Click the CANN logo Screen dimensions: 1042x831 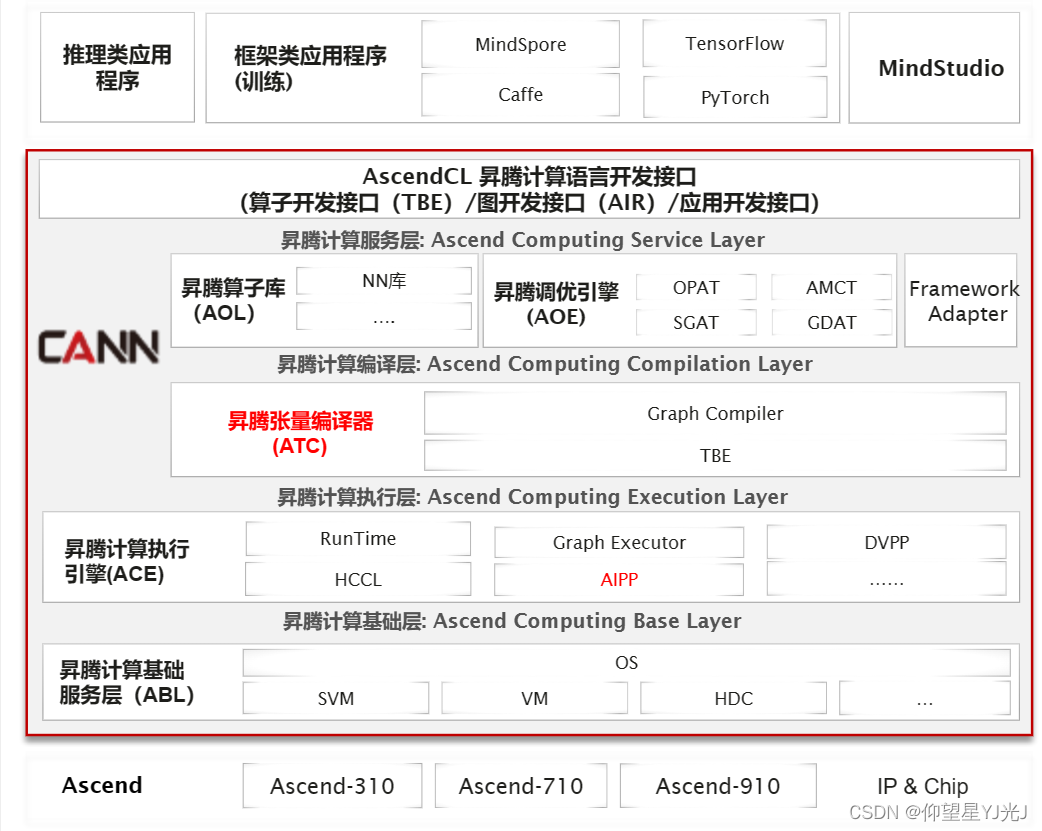click(97, 345)
